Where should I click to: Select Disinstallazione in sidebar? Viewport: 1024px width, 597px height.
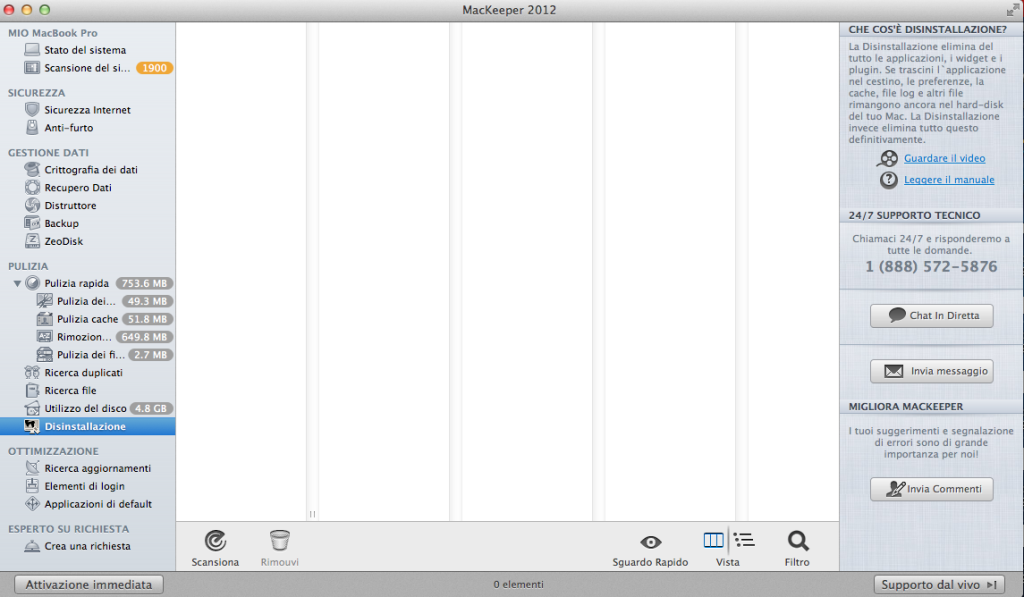coord(88,426)
